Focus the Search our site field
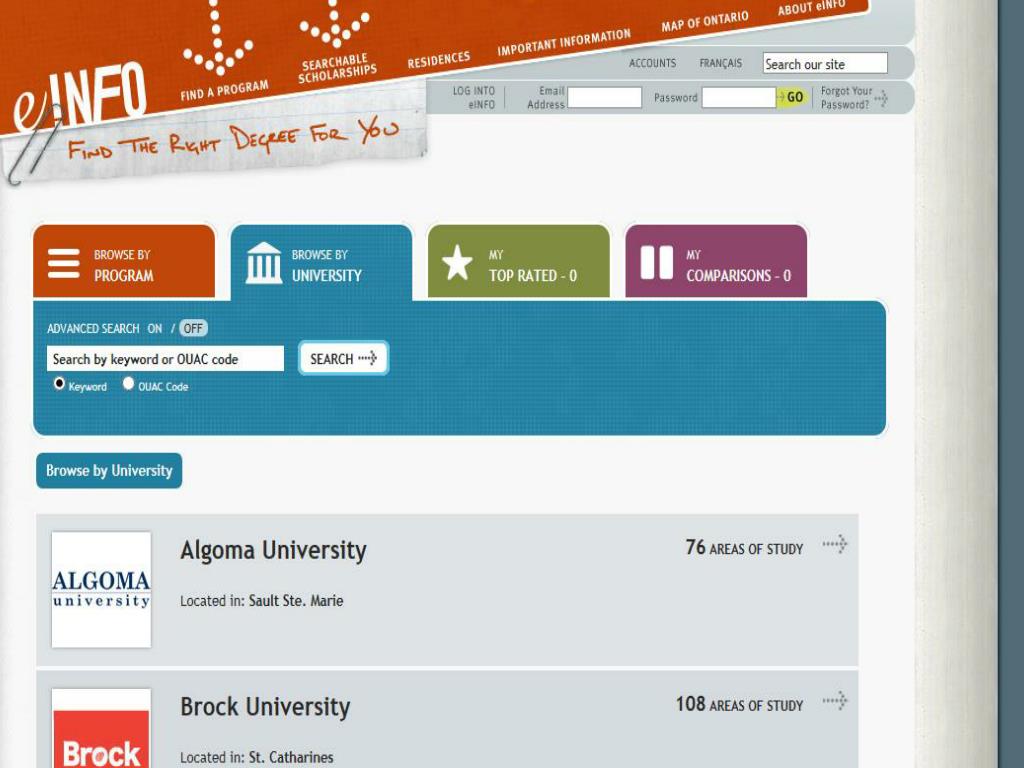Image resolution: width=1024 pixels, height=768 pixels. tap(825, 63)
